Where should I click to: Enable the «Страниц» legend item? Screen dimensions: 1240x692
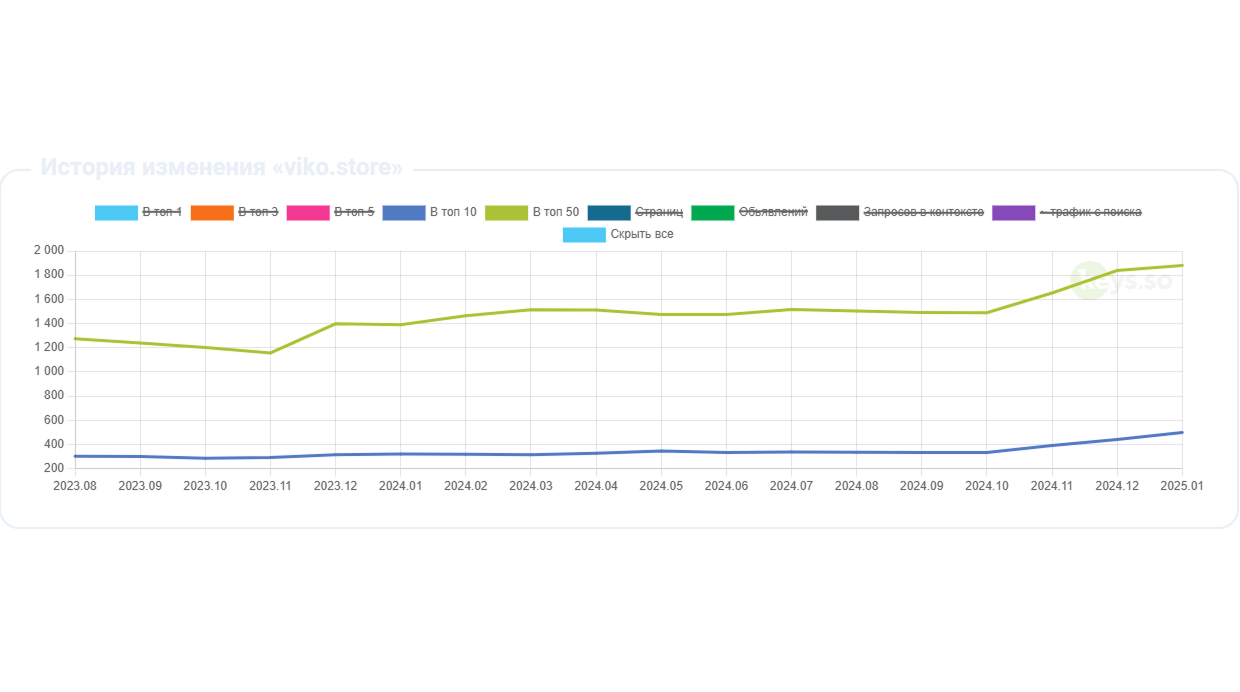(659, 212)
